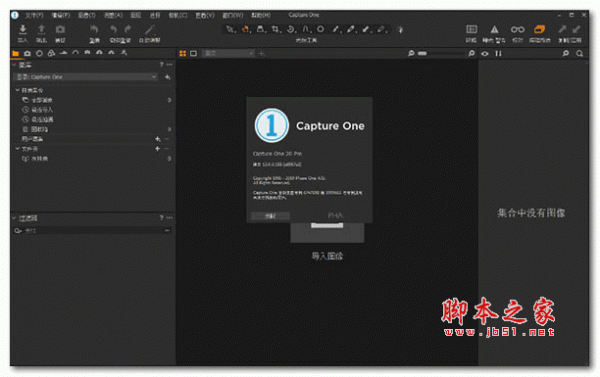Toggle the browser layout bars icon
Image resolution: width=600 pixels, height=377 pixels.
pos(498,54)
